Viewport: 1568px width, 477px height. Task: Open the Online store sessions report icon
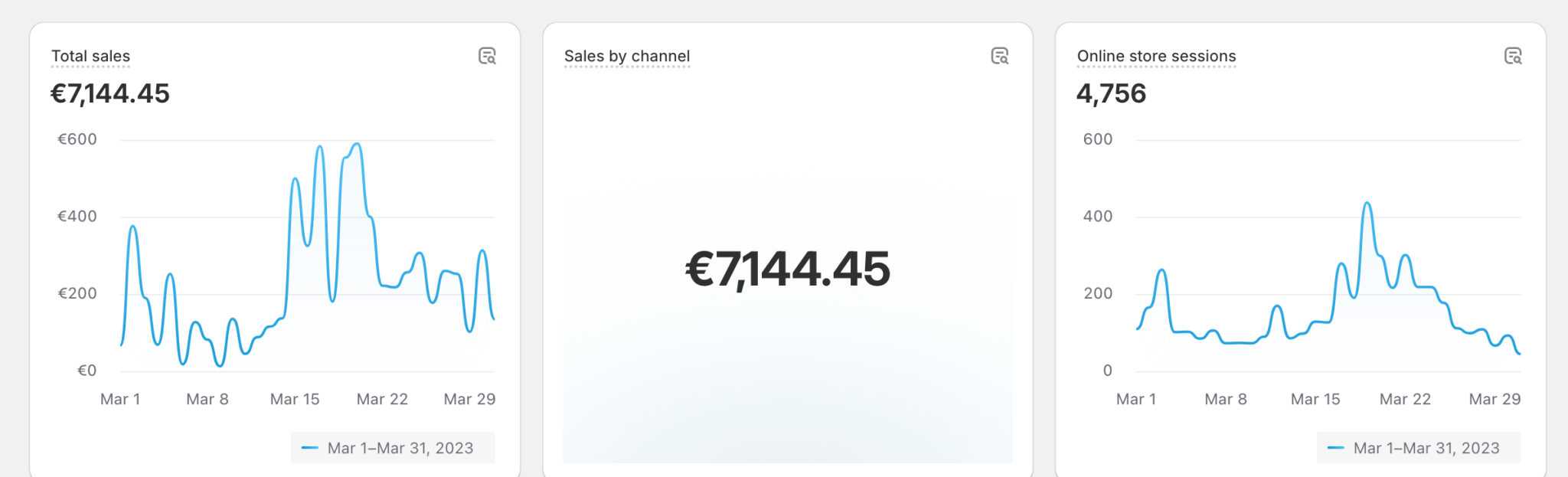click(1512, 56)
